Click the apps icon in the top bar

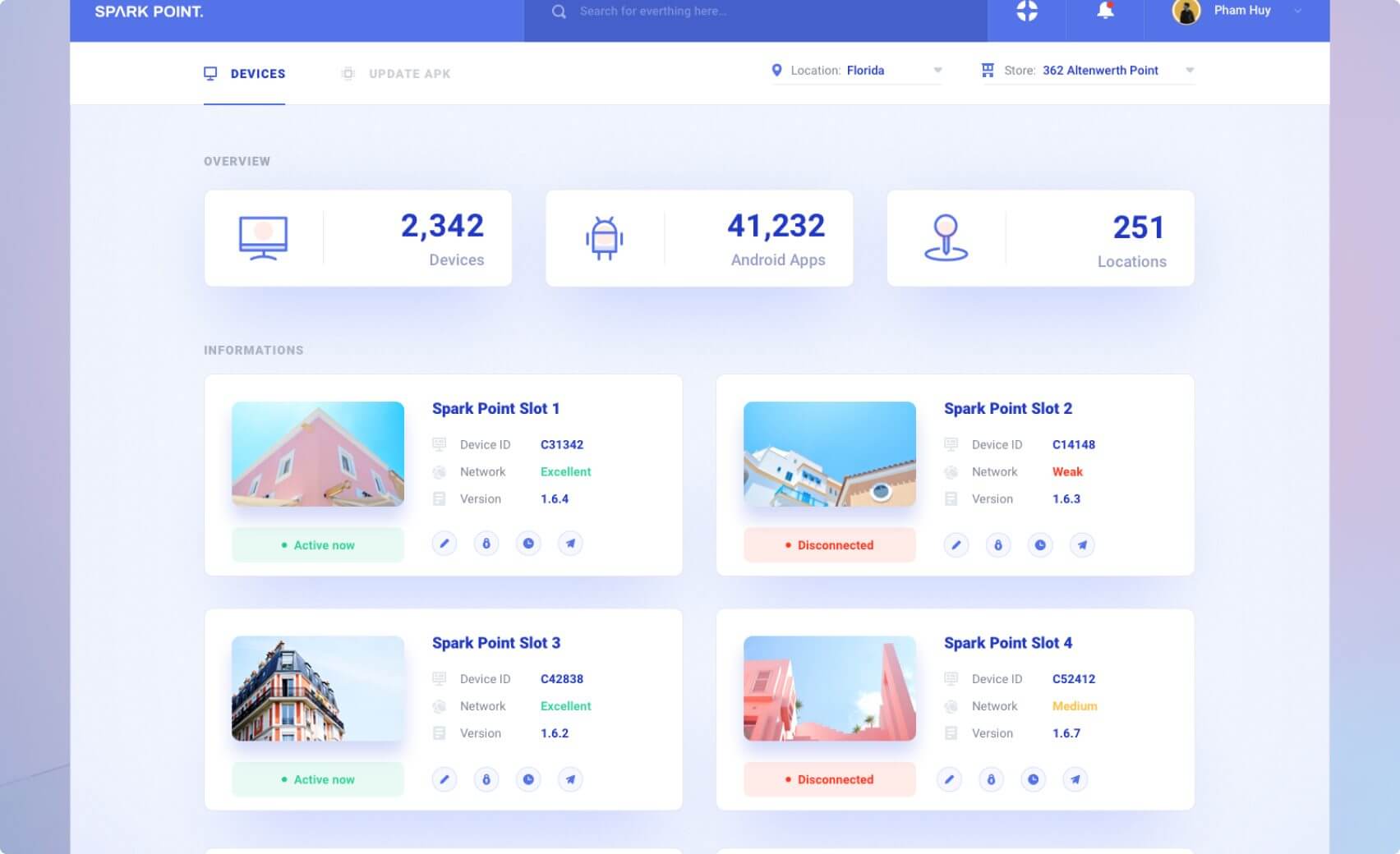[1025, 11]
